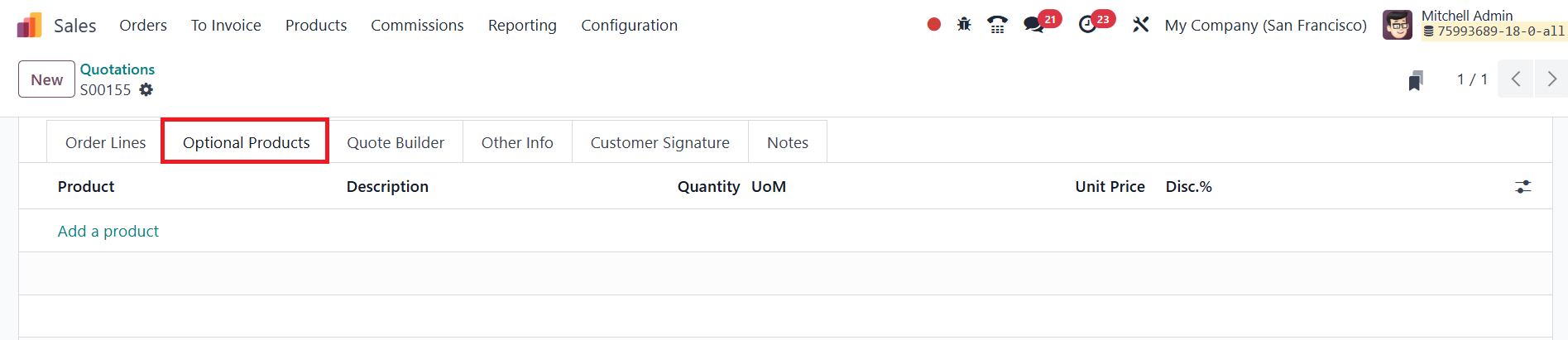The width and height of the screenshot is (1568, 340).
Task: Open column settings adjust icon in table
Action: point(1522,187)
